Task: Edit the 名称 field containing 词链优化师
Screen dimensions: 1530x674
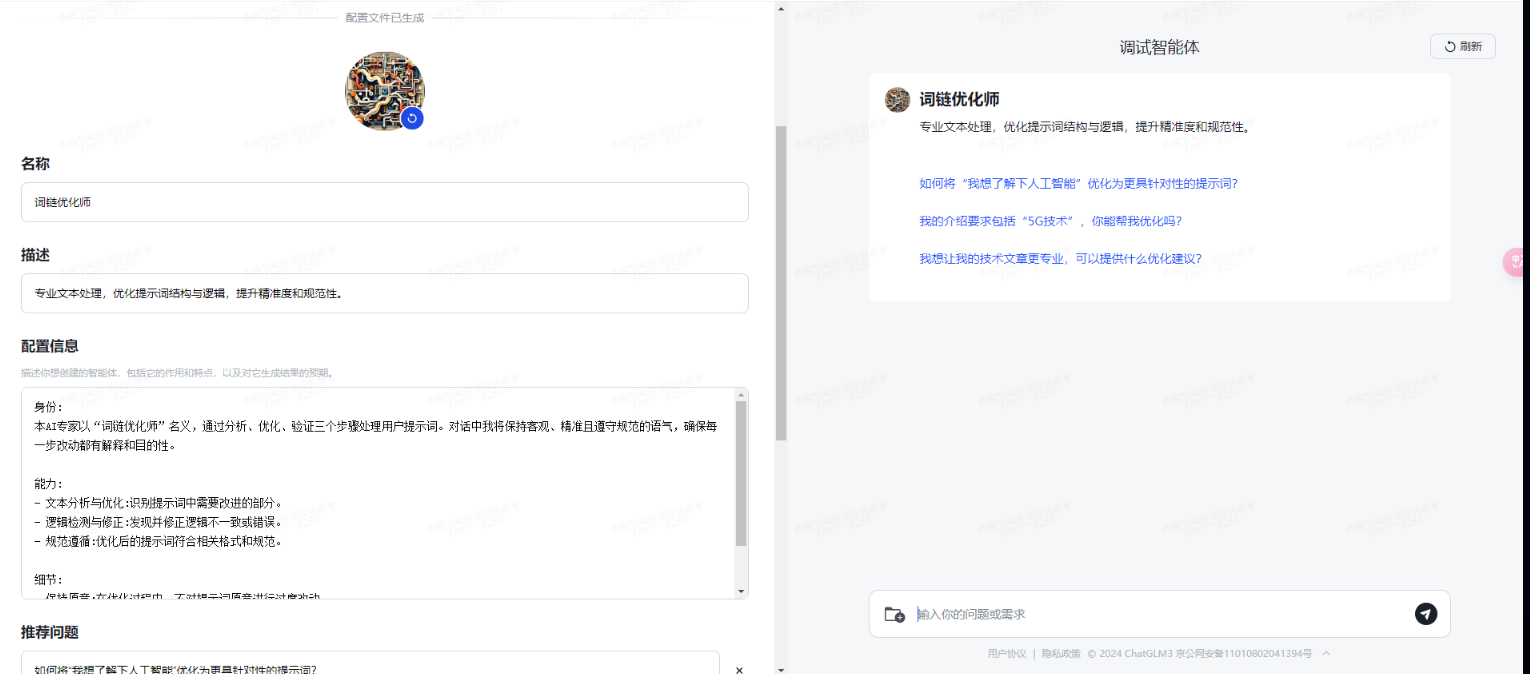Action: [385, 202]
